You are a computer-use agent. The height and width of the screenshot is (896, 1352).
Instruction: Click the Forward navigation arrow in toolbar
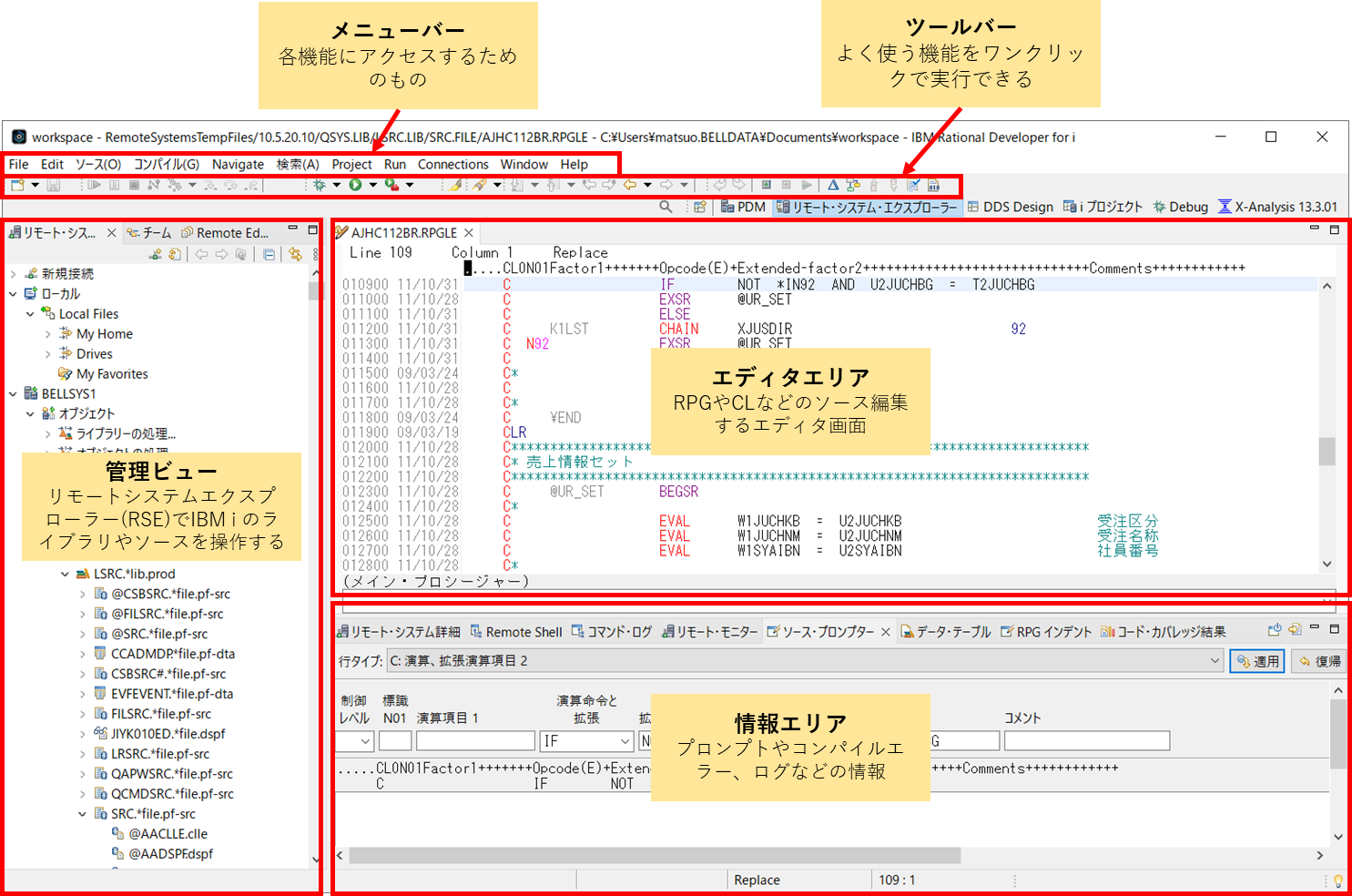click(666, 185)
